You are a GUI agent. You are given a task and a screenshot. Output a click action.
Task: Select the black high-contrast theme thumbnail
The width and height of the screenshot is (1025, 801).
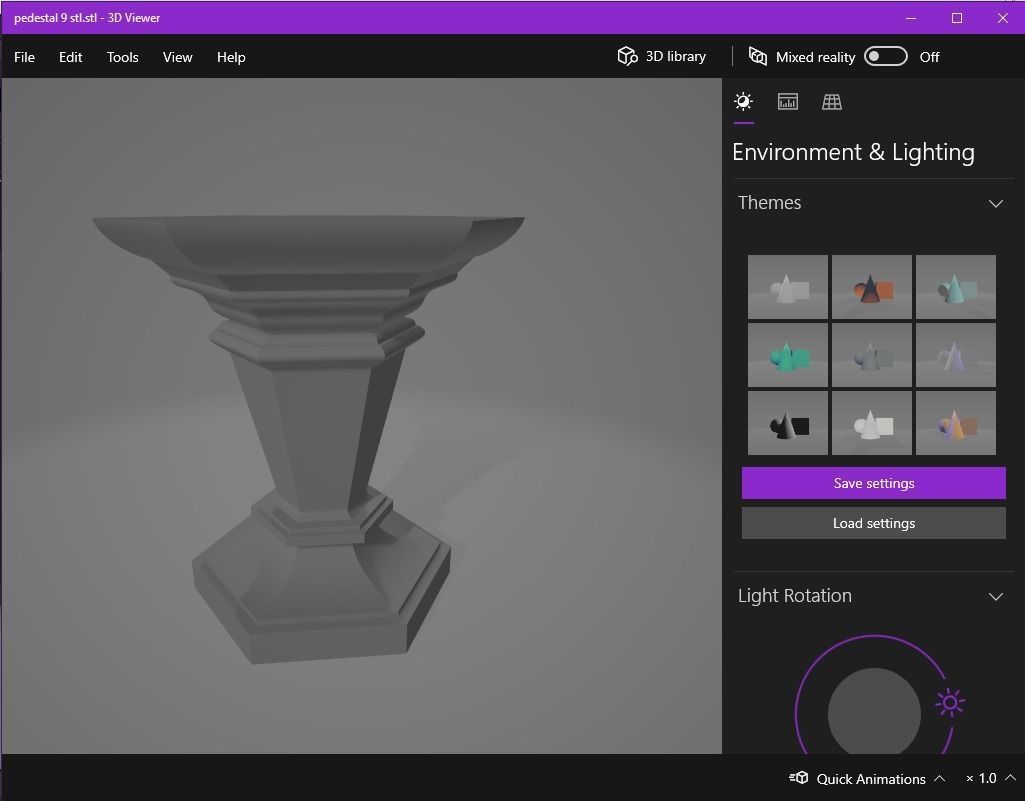click(788, 423)
